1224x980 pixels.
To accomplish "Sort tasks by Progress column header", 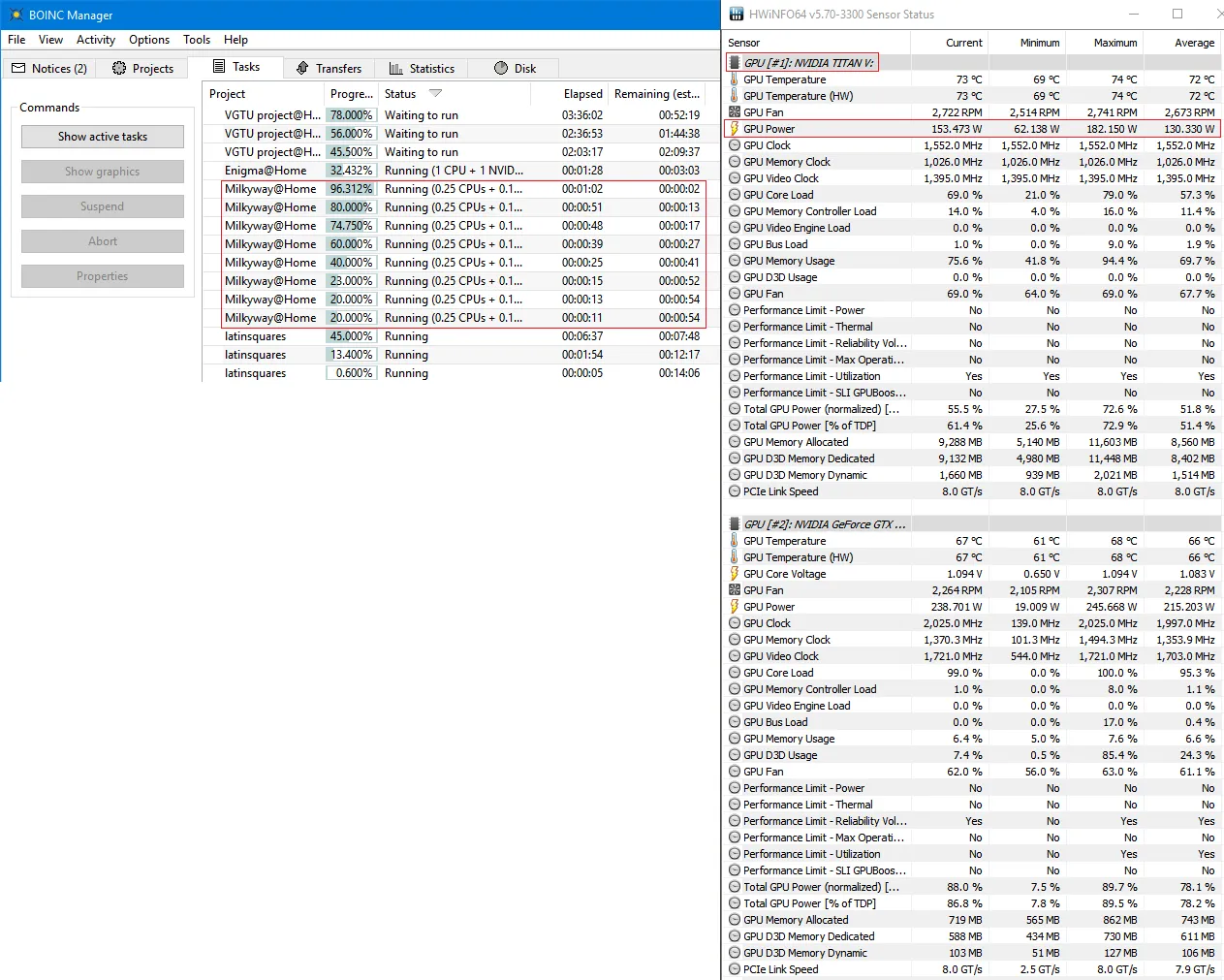I will click(x=352, y=94).
